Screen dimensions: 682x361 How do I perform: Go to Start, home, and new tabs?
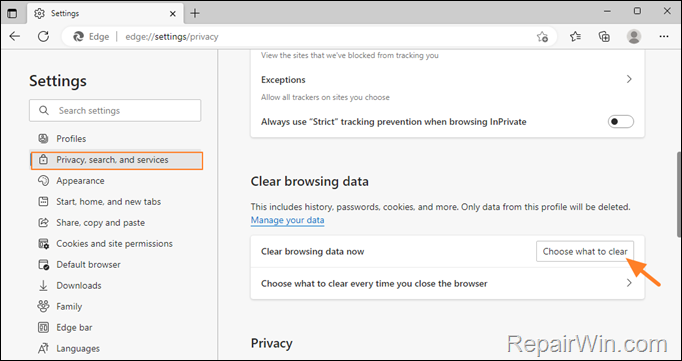pos(108,202)
